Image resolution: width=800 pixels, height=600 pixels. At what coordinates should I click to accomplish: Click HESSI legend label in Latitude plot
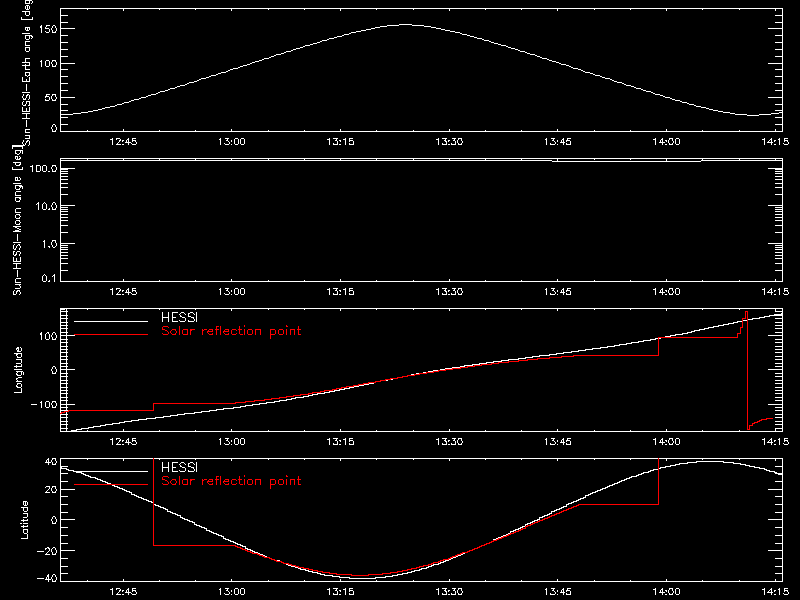click(179, 467)
